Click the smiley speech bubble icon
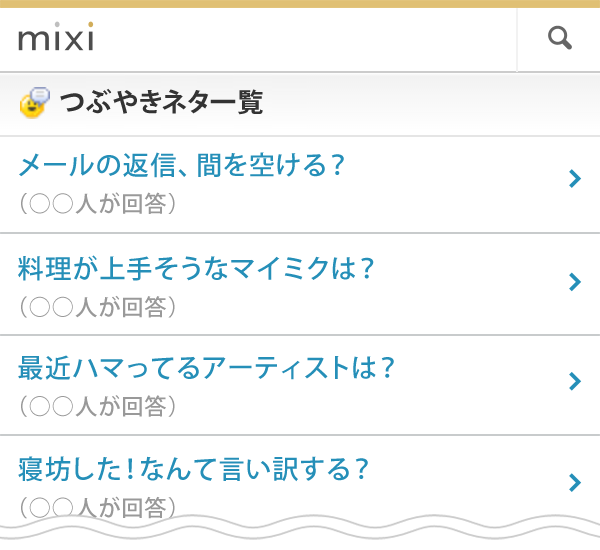Image resolution: width=600 pixels, height=550 pixels. [35, 102]
